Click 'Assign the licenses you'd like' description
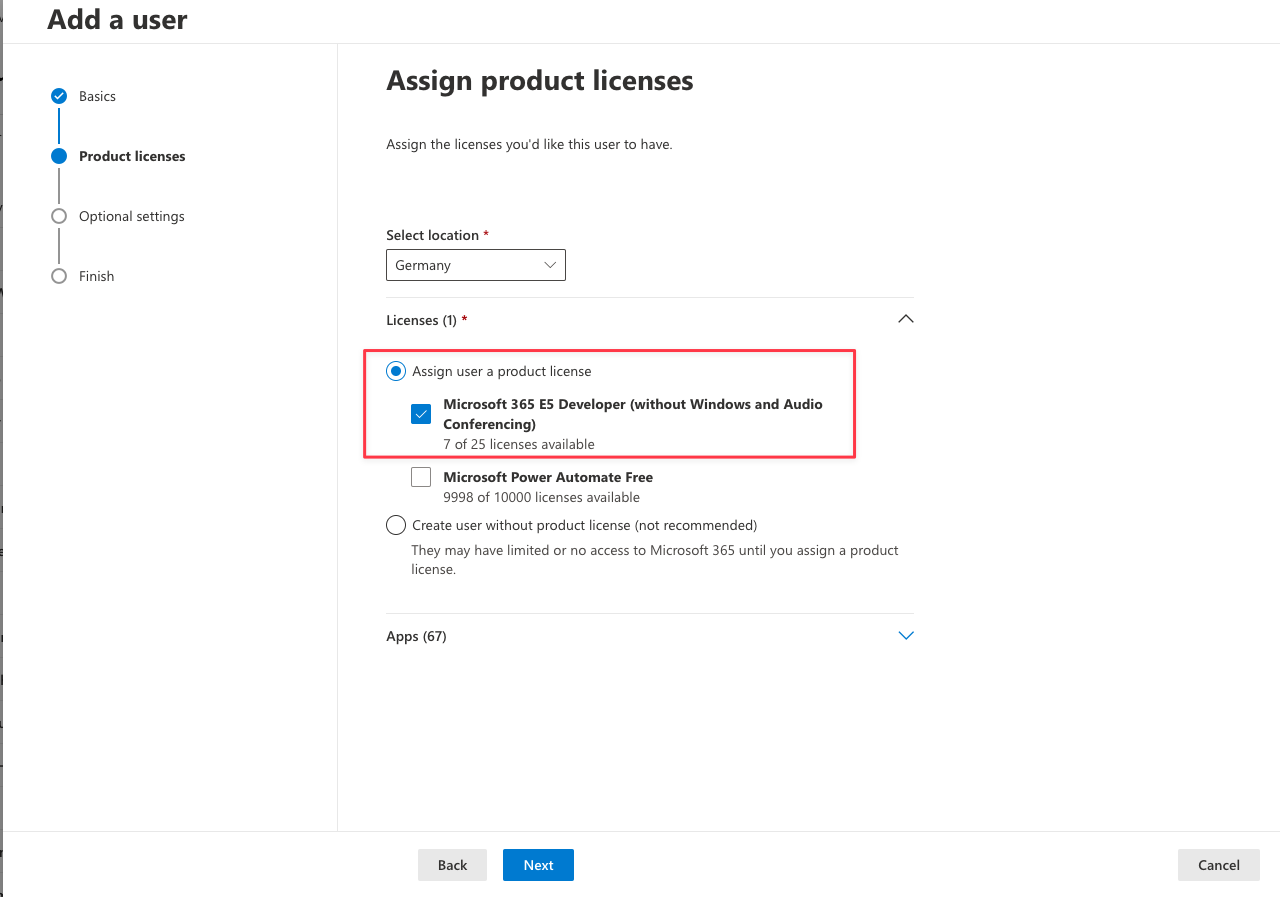Screen dimensions: 1280x897 coord(529,144)
